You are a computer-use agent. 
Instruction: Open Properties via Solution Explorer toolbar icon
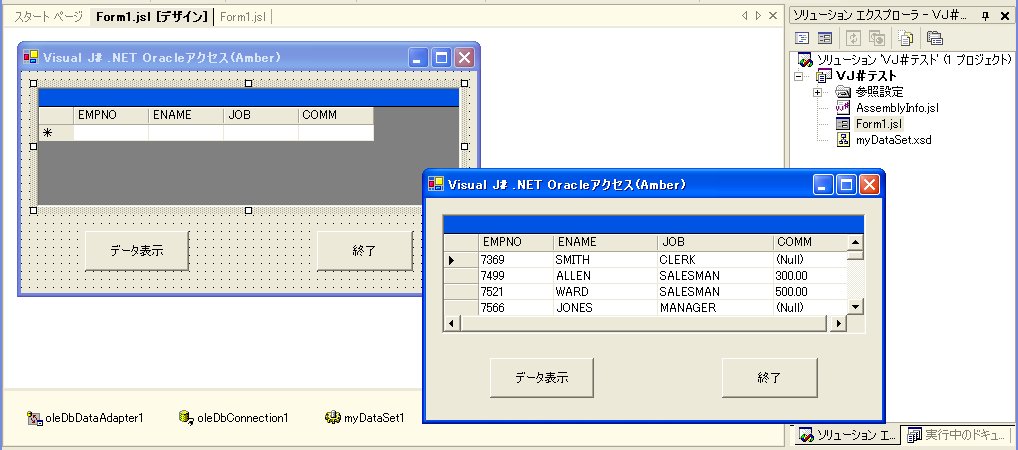coord(935,38)
